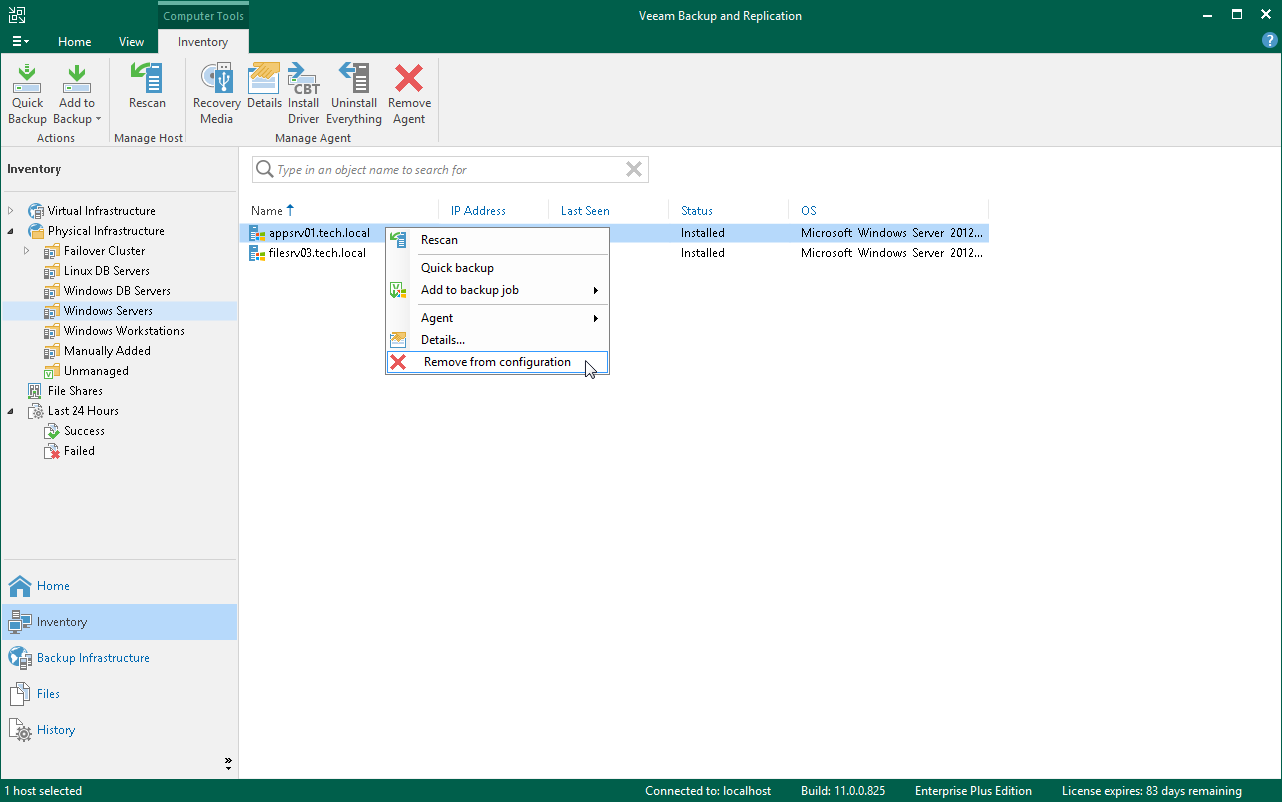Select the Unmanaged group
1282x802 pixels.
(x=96, y=371)
